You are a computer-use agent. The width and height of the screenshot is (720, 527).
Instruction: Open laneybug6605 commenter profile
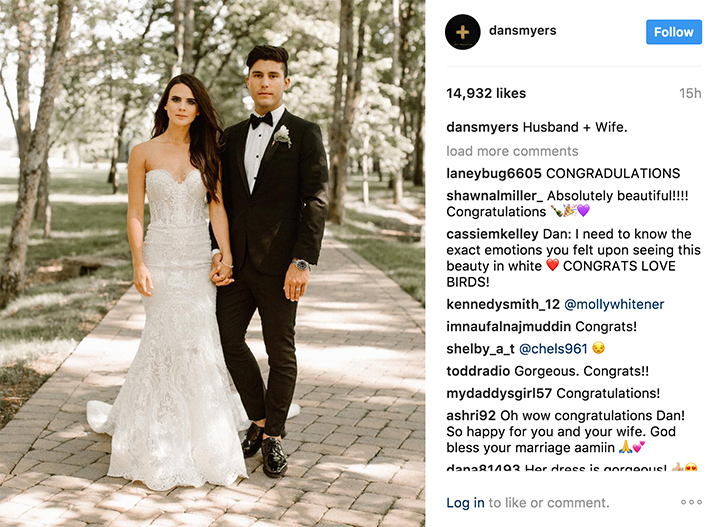[x=494, y=174]
